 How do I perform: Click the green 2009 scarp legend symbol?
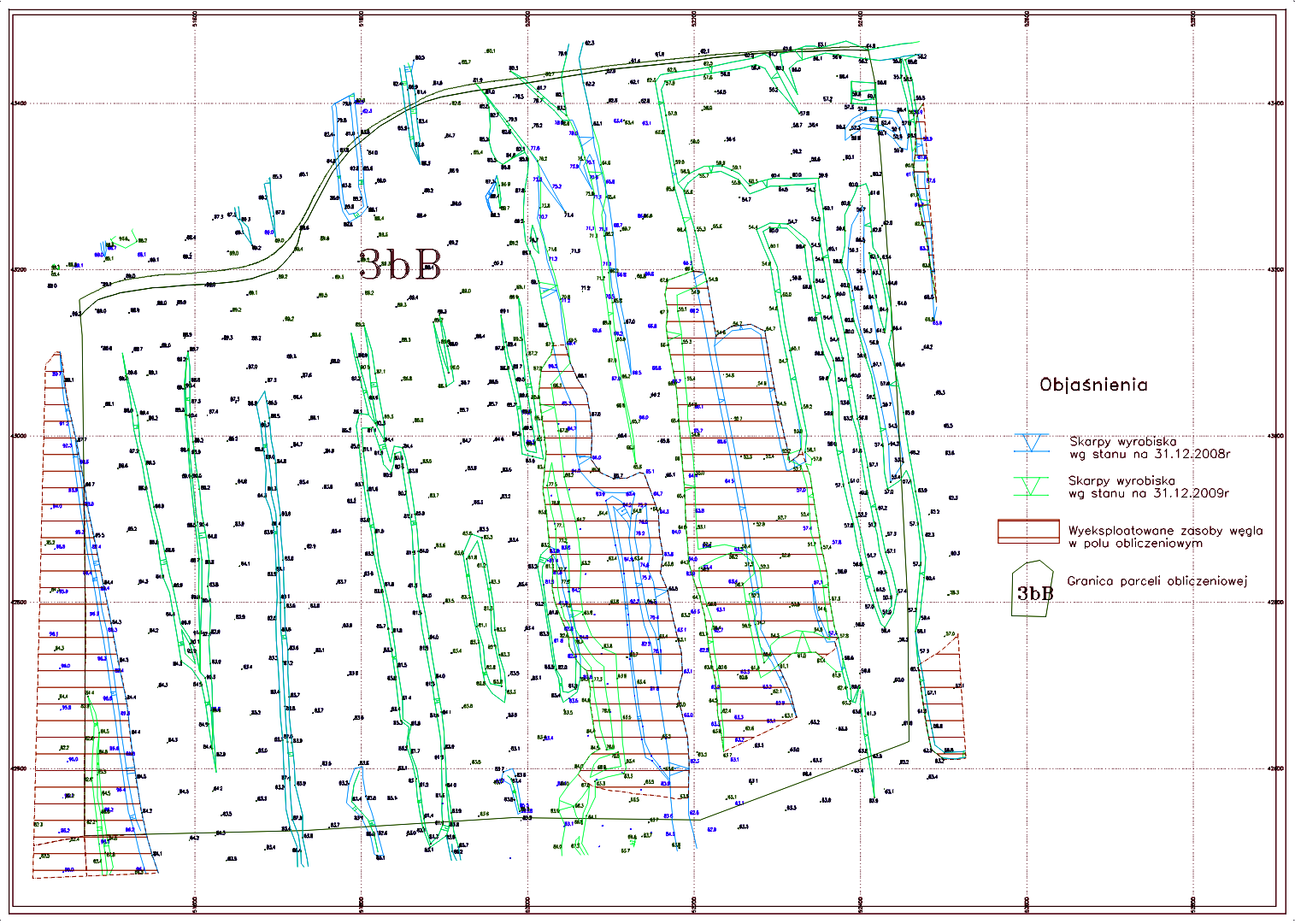click(x=1032, y=486)
